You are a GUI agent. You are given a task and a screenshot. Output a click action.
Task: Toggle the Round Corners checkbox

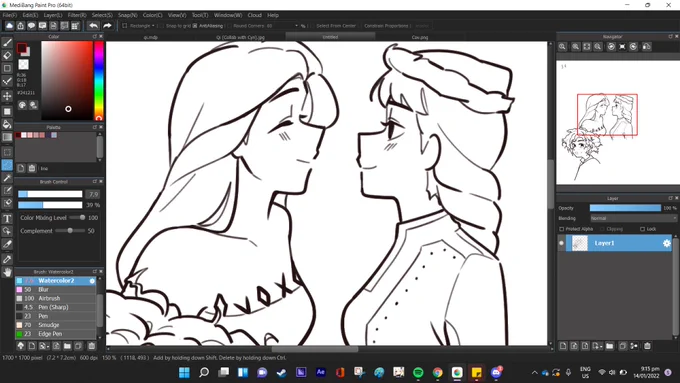pyautogui.click(x=229, y=26)
